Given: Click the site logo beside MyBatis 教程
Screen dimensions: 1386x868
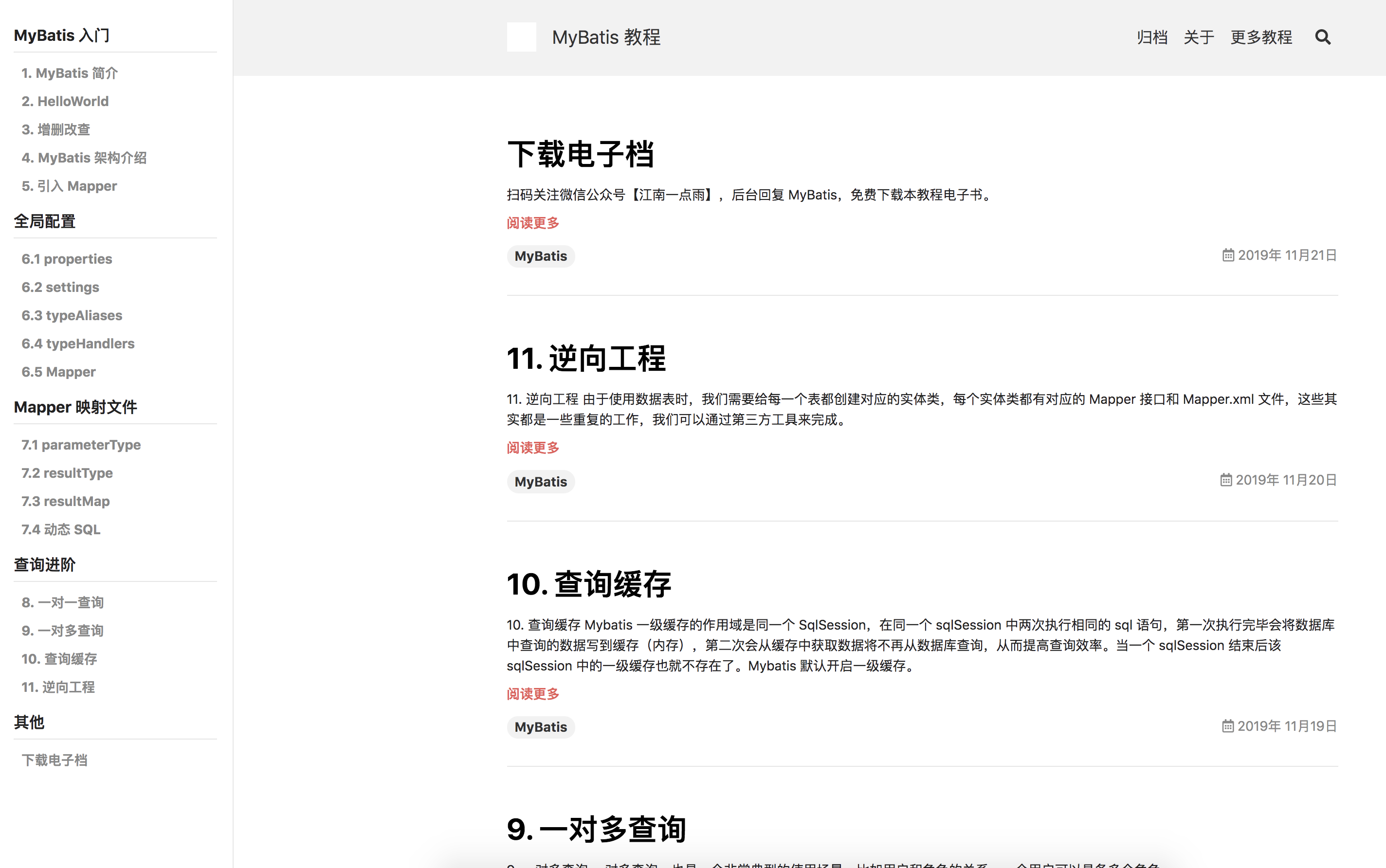Looking at the screenshot, I should (521, 37).
